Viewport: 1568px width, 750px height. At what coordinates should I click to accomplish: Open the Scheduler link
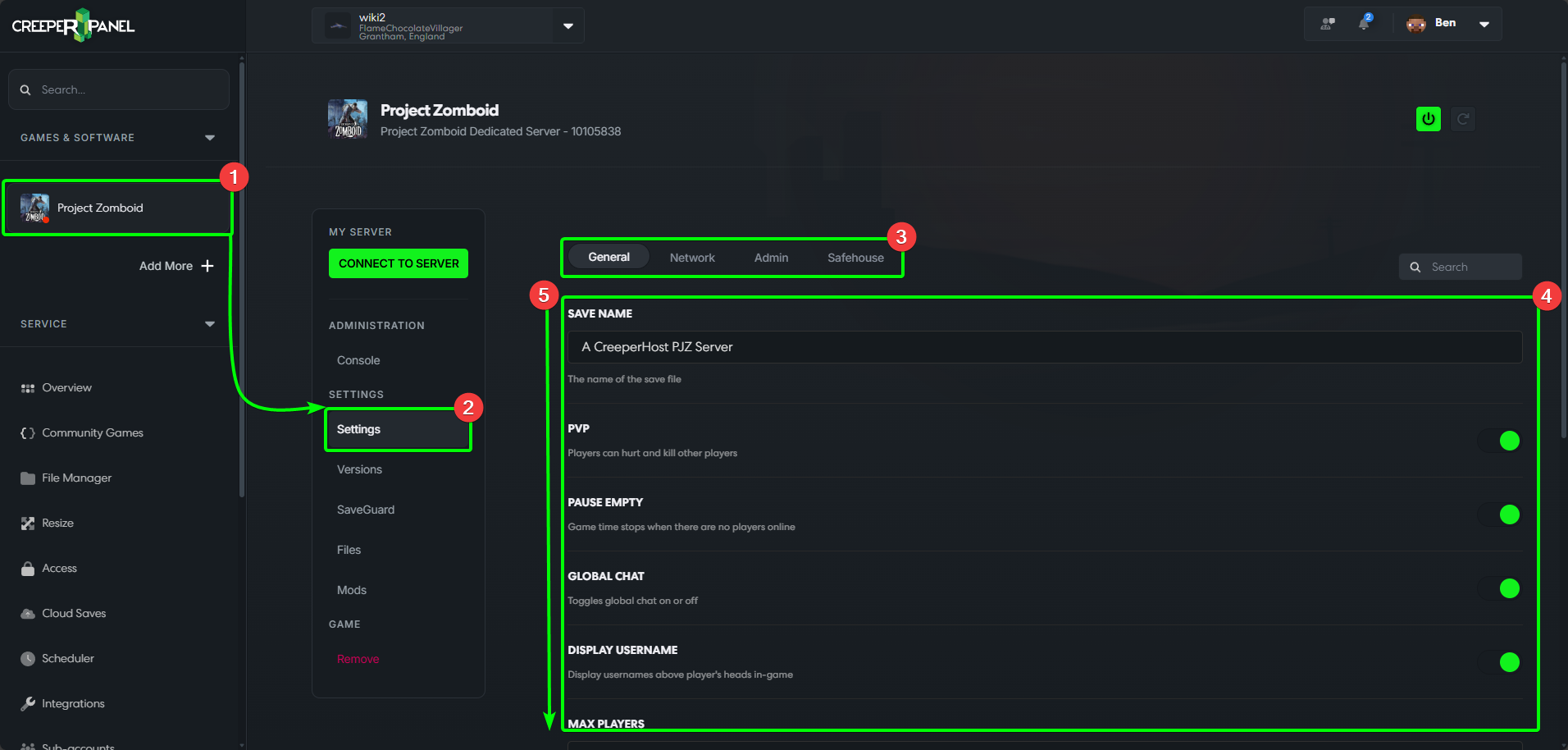coord(68,659)
